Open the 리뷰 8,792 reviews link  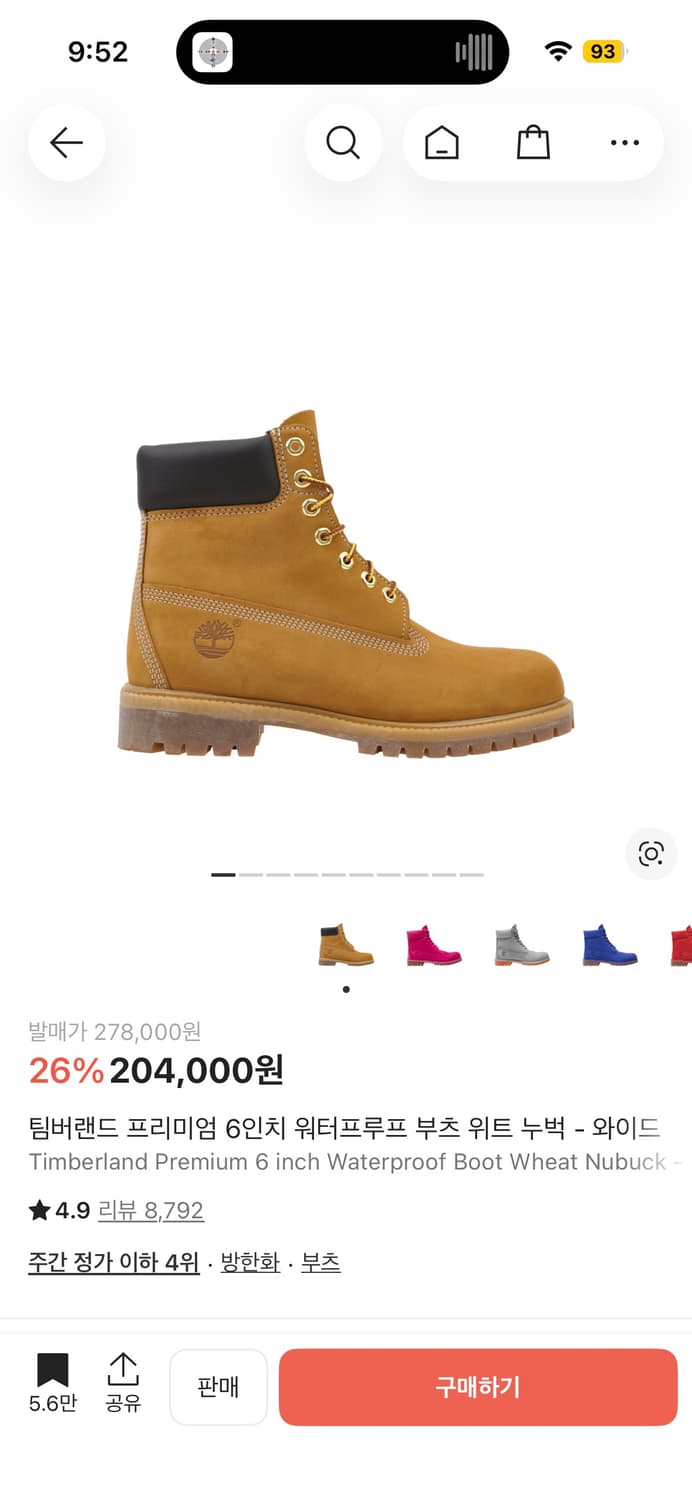[151, 1211]
